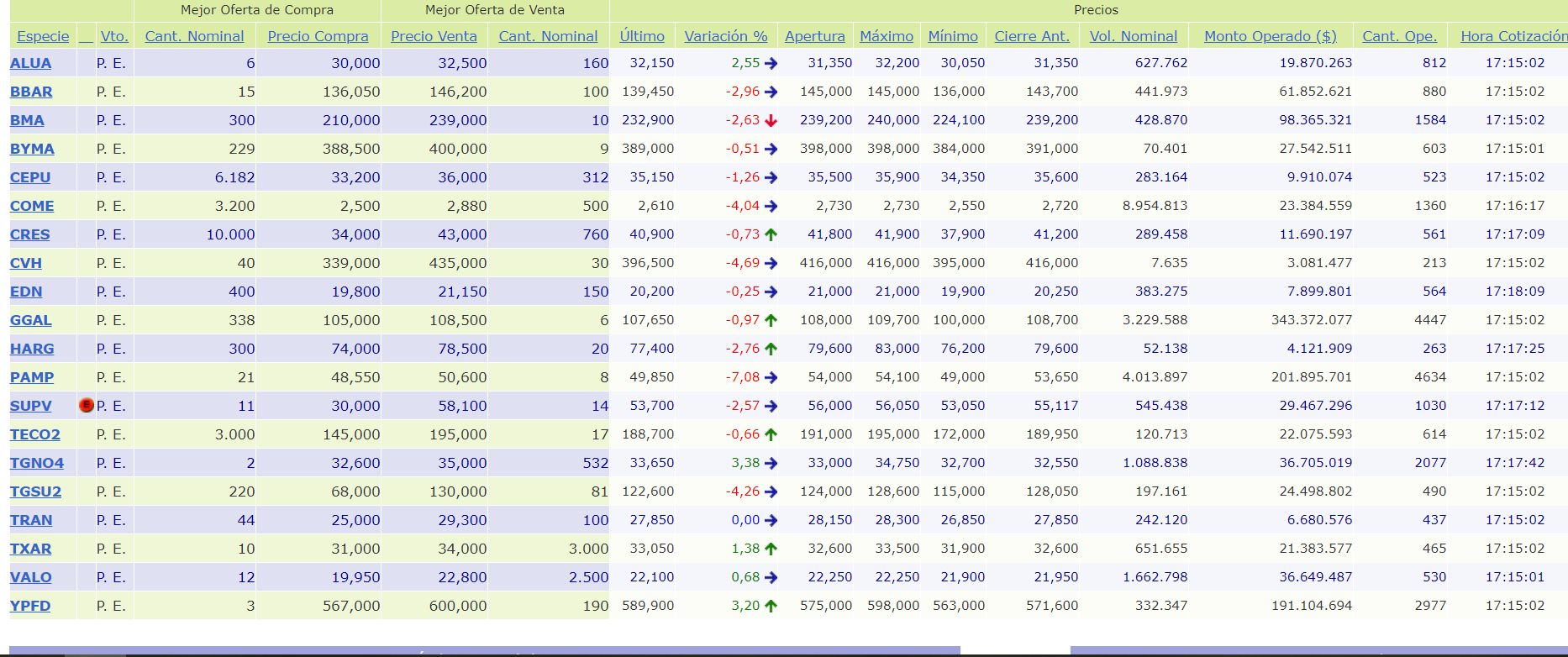This screenshot has height=657, width=1568.
Task: Click the blue right arrow in BBAR row
Action: coord(771,92)
